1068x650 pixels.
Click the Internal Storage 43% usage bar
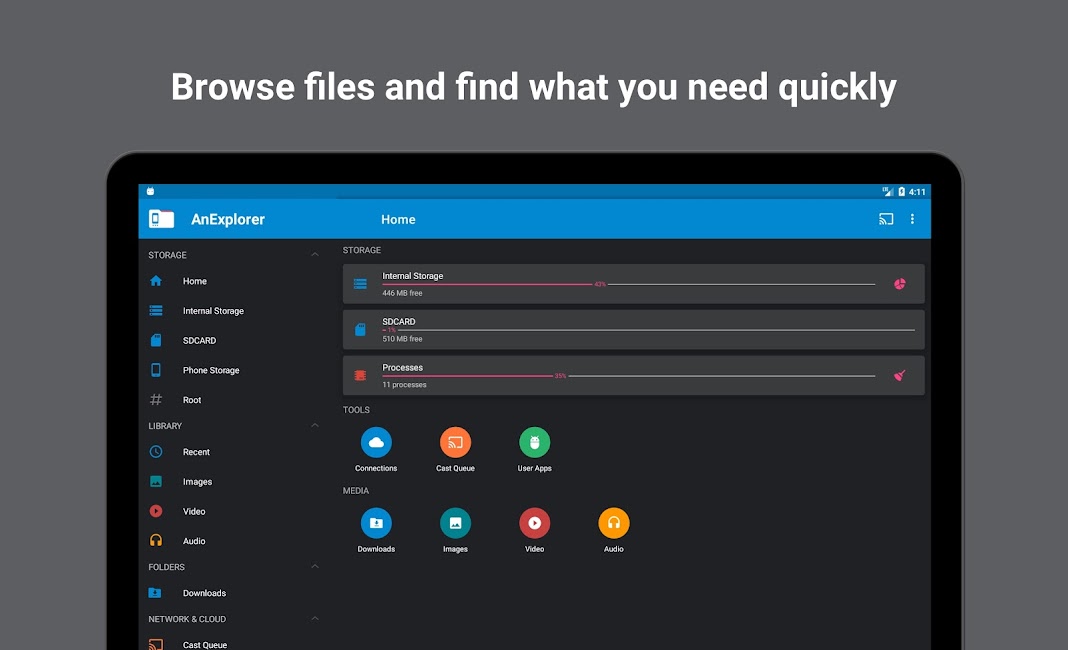(629, 284)
